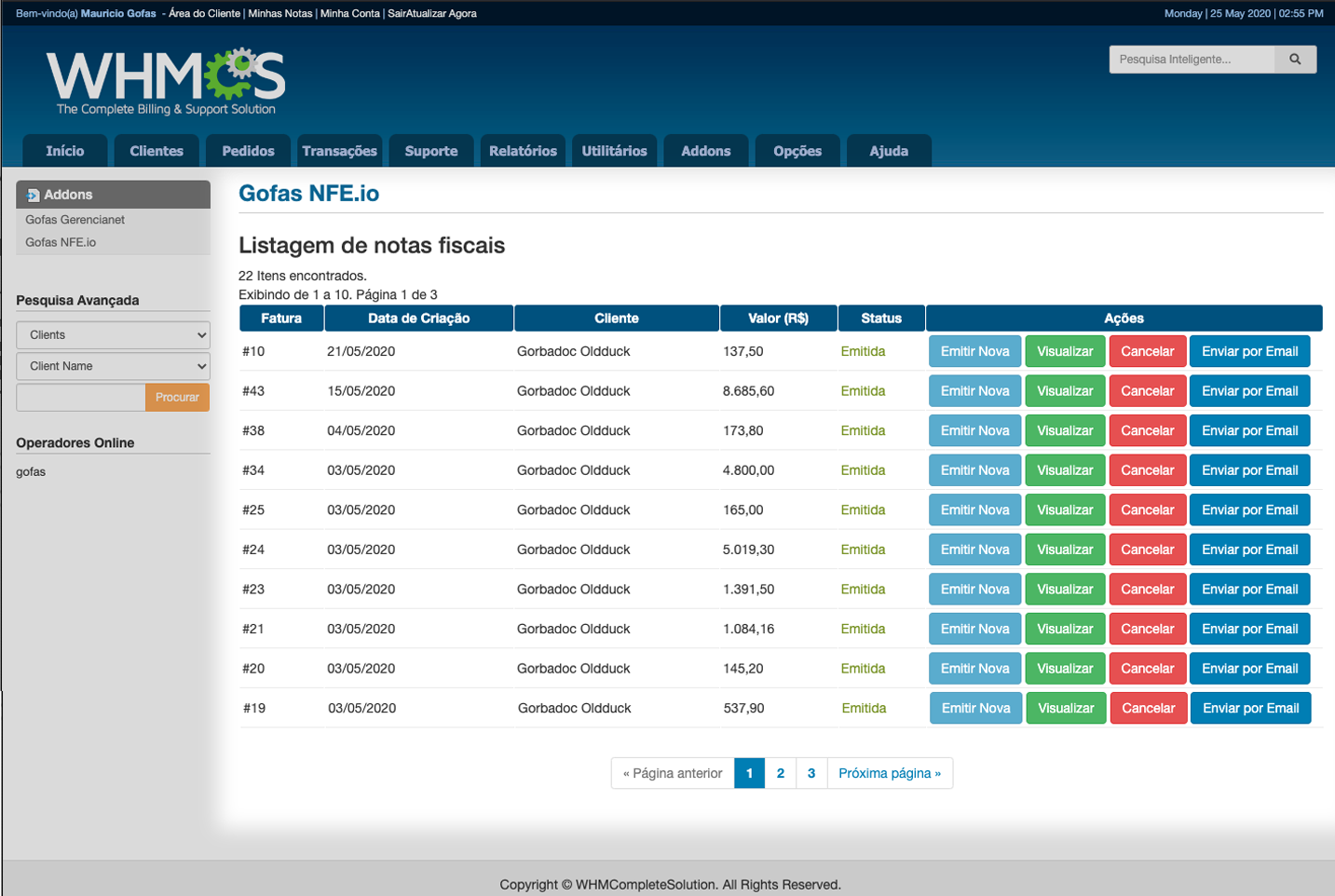The height and width of the screenshot is (896, 1335).
Task: Select pagination page 2
Action: [781, 773]
